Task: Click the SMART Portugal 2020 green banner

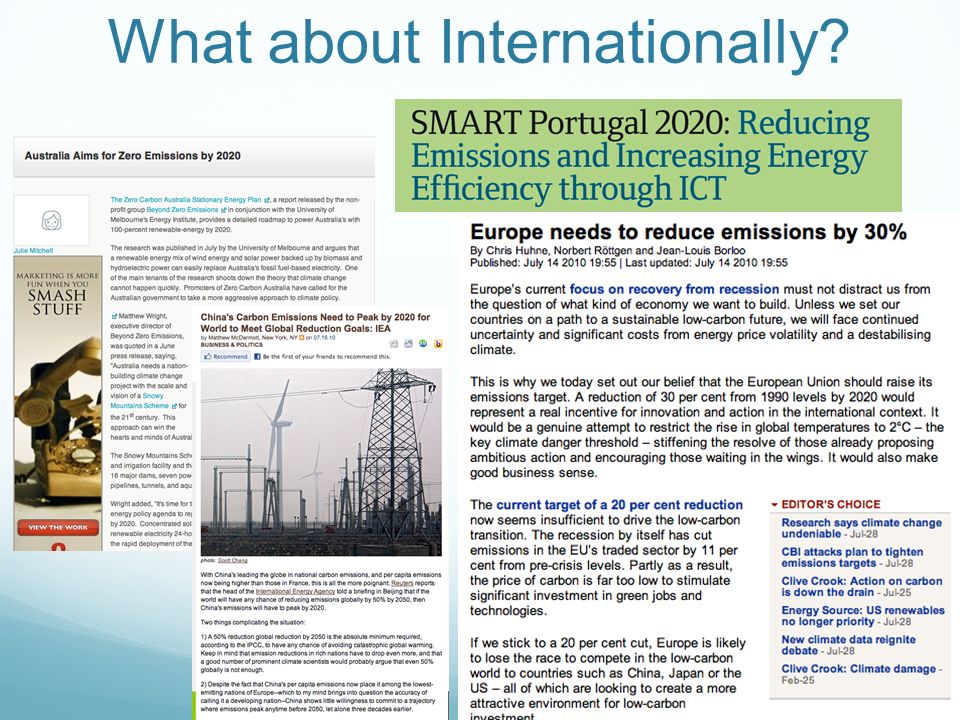Action: click(648, 156)
